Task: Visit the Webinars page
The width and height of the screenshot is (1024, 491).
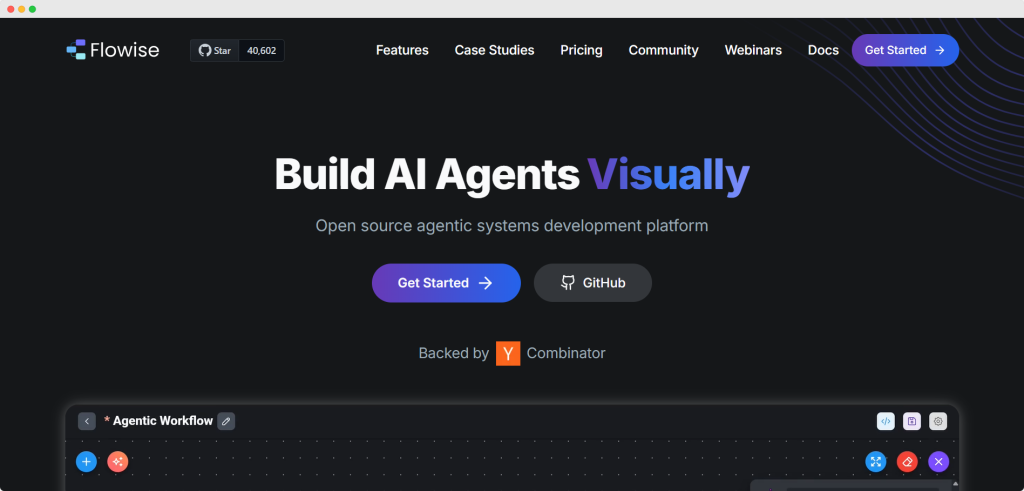Action: 753,50
